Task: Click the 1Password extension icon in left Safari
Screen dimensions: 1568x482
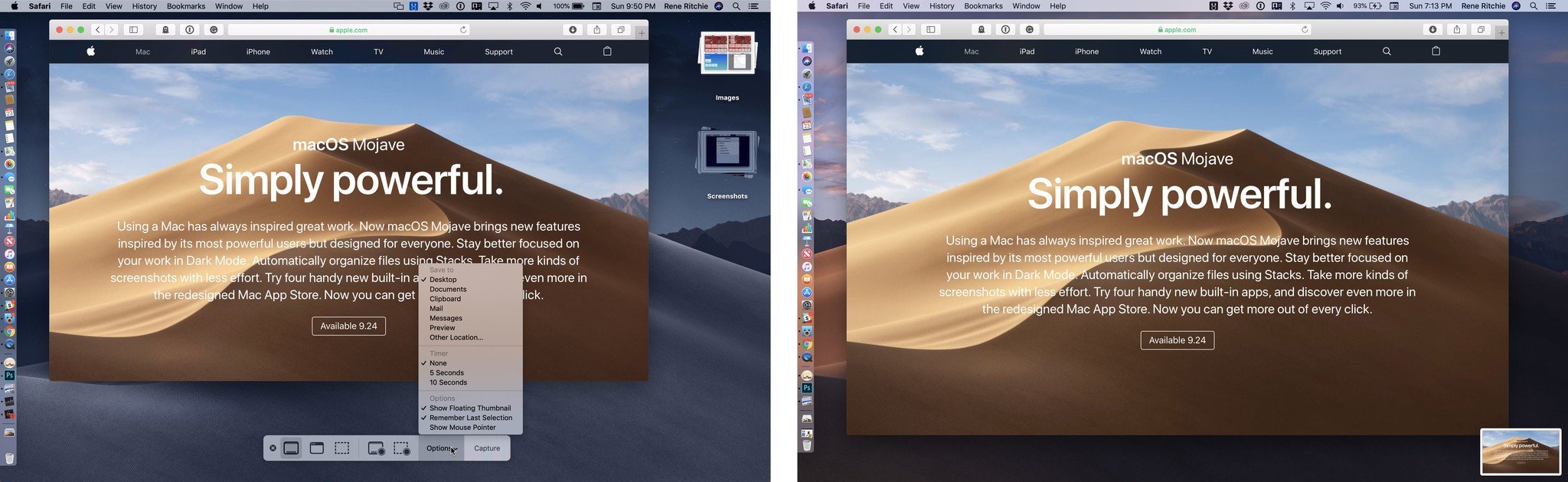Action: click(x=189, y=30)
